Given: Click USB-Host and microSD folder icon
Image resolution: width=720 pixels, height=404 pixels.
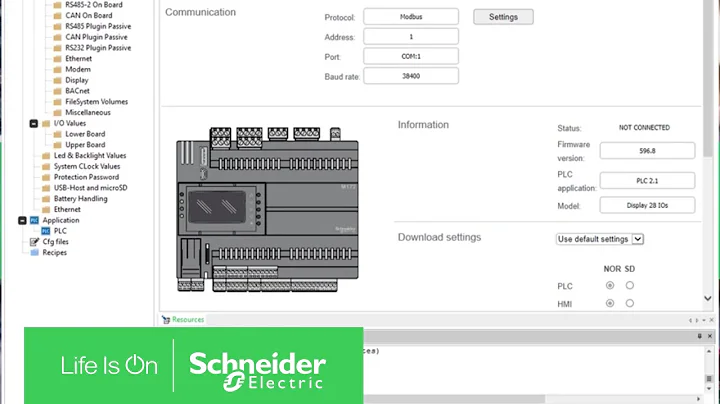Looking at the screenshot, I should 46,188.
